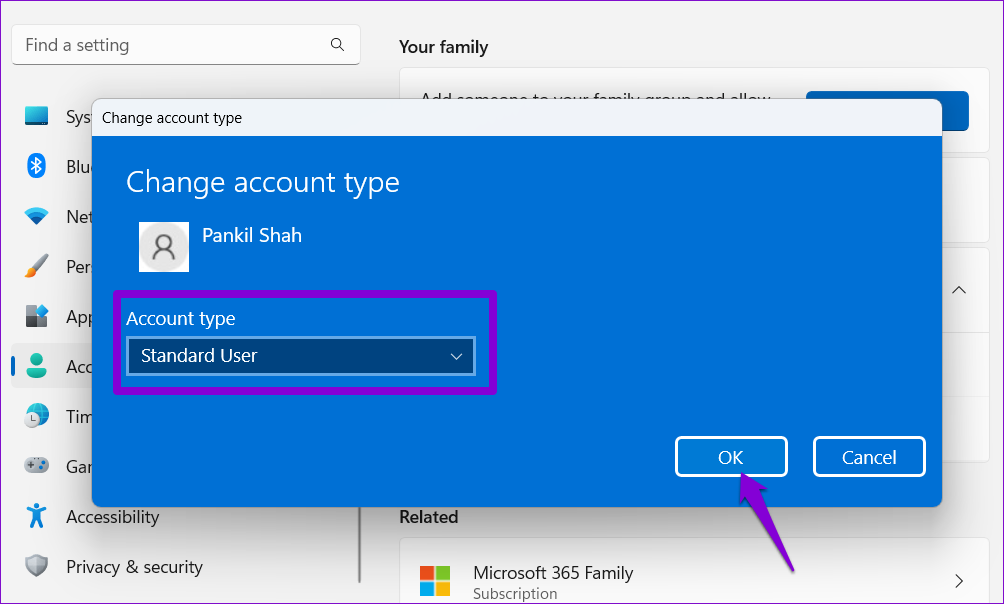Open Accessibility label in the sidebar
The width and height of the screenshot is (1004, 604).
click(112, 517)
